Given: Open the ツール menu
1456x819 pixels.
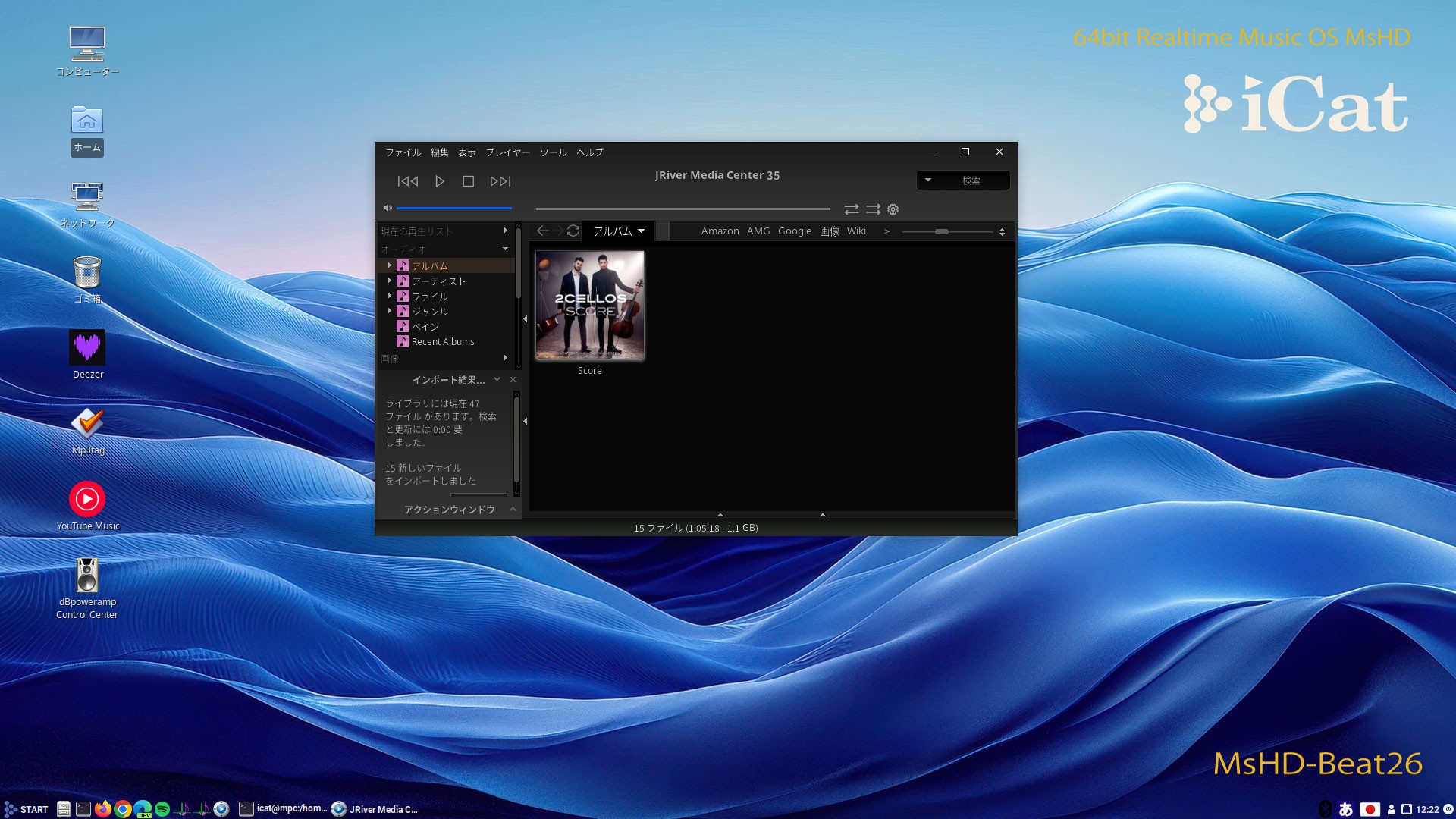Looking at the screenshot, I should click(554, 152).
